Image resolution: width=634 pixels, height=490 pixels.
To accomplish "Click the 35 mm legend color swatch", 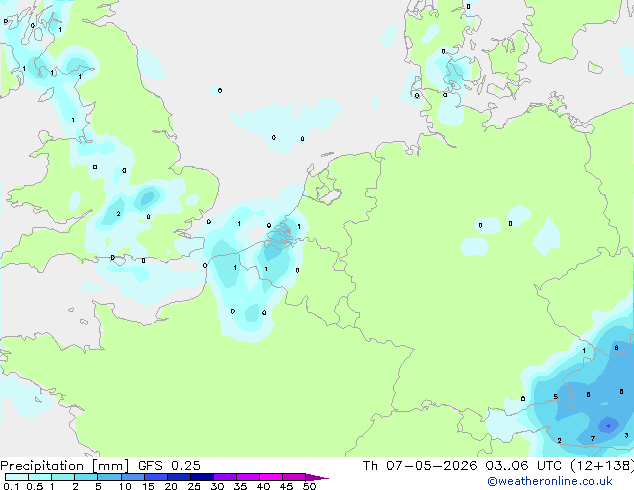I will [x=247, y=477].
